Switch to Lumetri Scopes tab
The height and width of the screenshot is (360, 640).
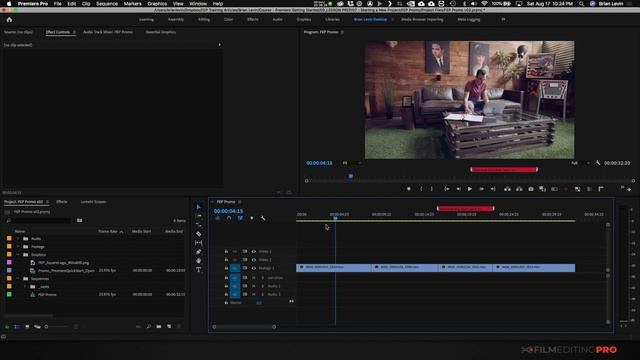[93, 202]
